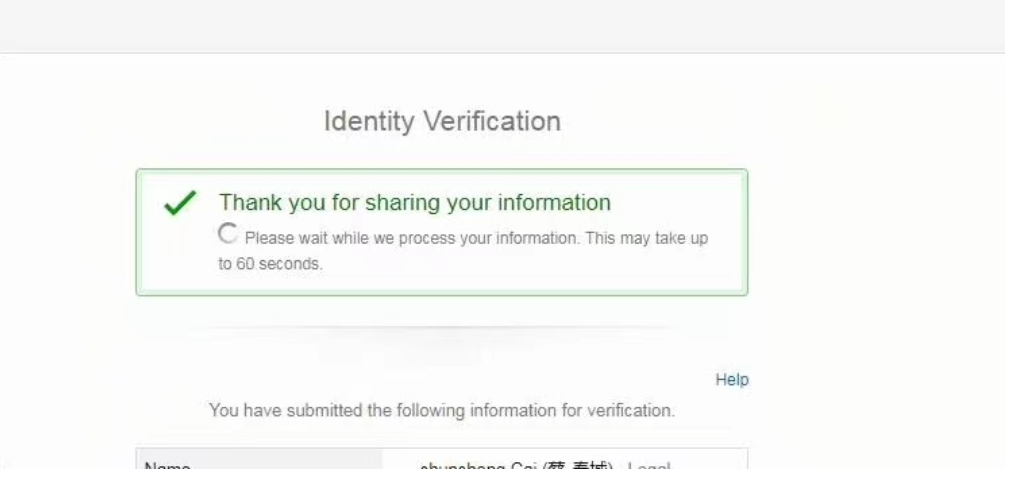Click the 'Legal' text beside the name
1026x493 pixels.
click(x=647, y=468)
